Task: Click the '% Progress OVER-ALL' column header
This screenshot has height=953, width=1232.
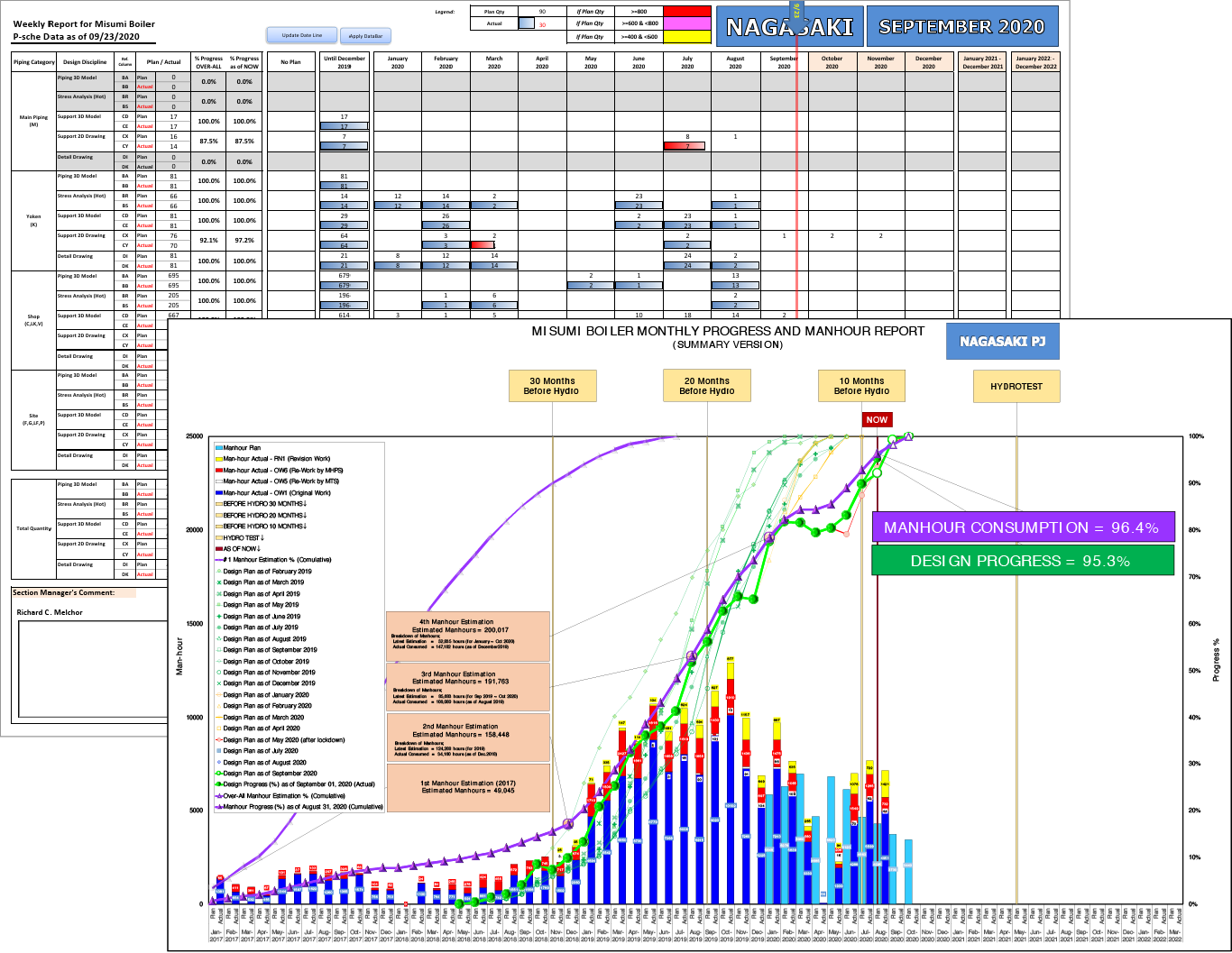Action: click(208, 62)
